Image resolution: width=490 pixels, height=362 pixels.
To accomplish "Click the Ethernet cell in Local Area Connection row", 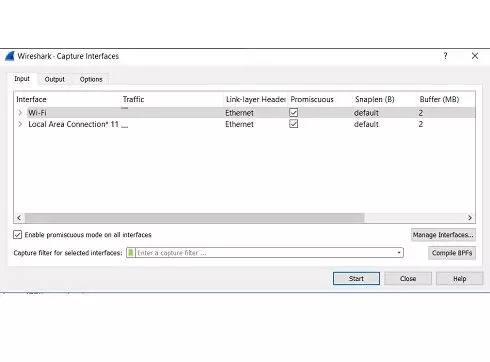I will tap(239, 124).
